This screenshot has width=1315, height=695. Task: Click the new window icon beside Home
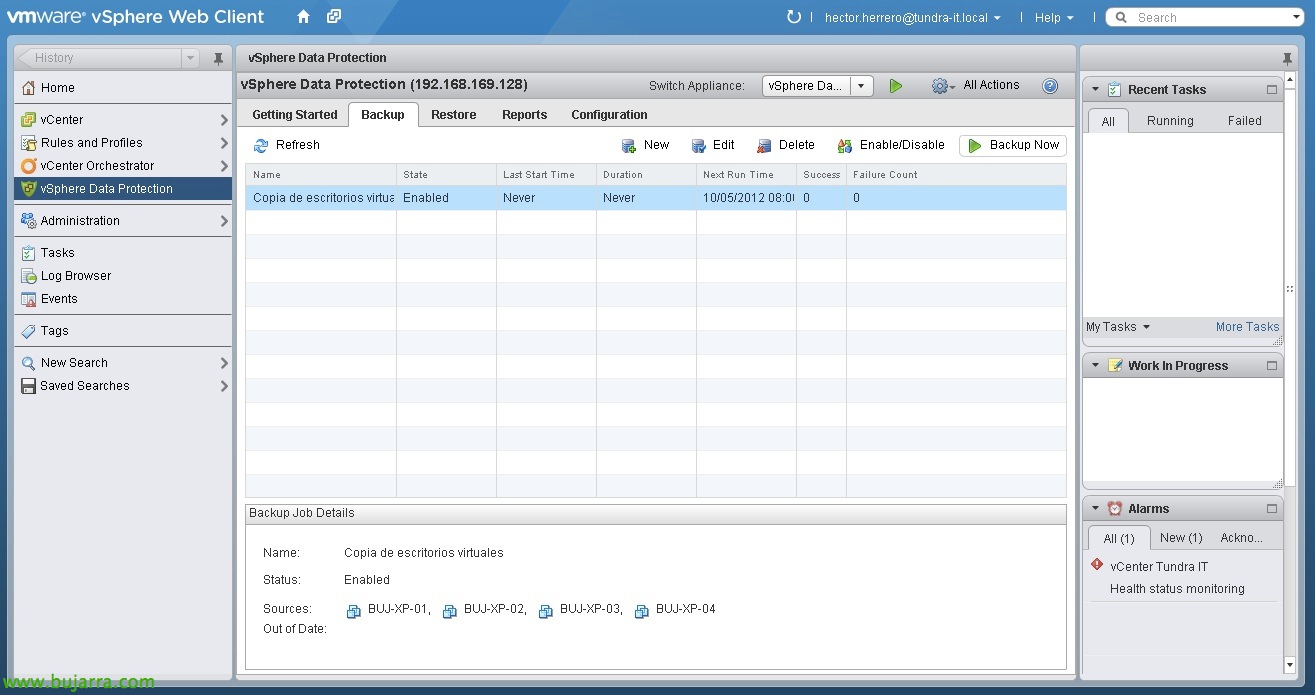334,17
